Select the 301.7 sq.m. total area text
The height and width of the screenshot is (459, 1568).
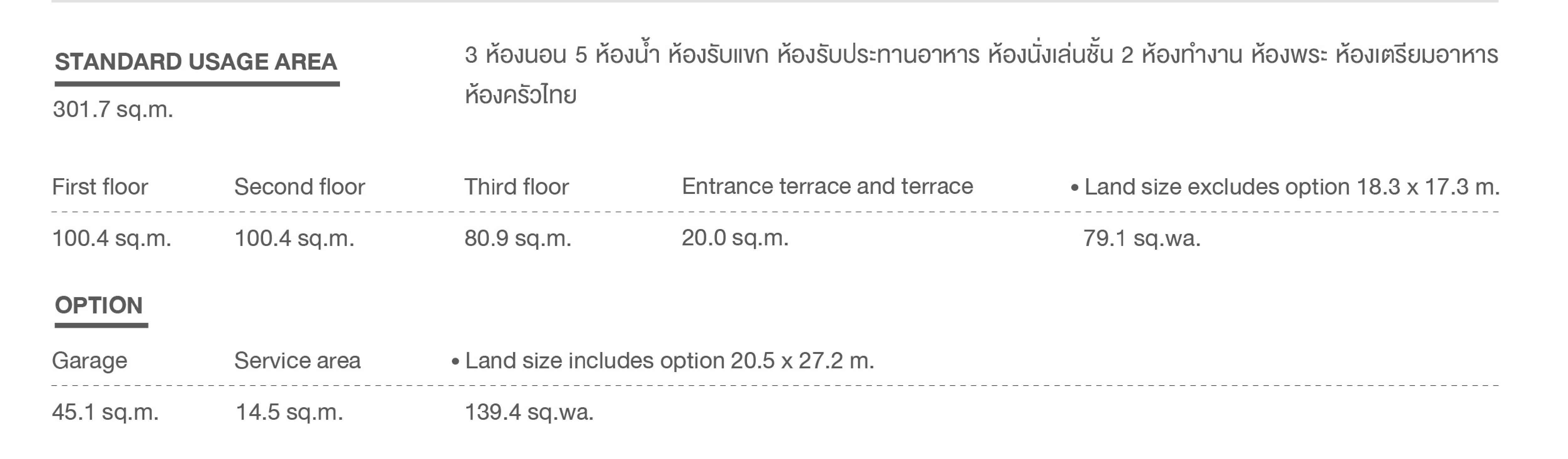pos(113,109)
